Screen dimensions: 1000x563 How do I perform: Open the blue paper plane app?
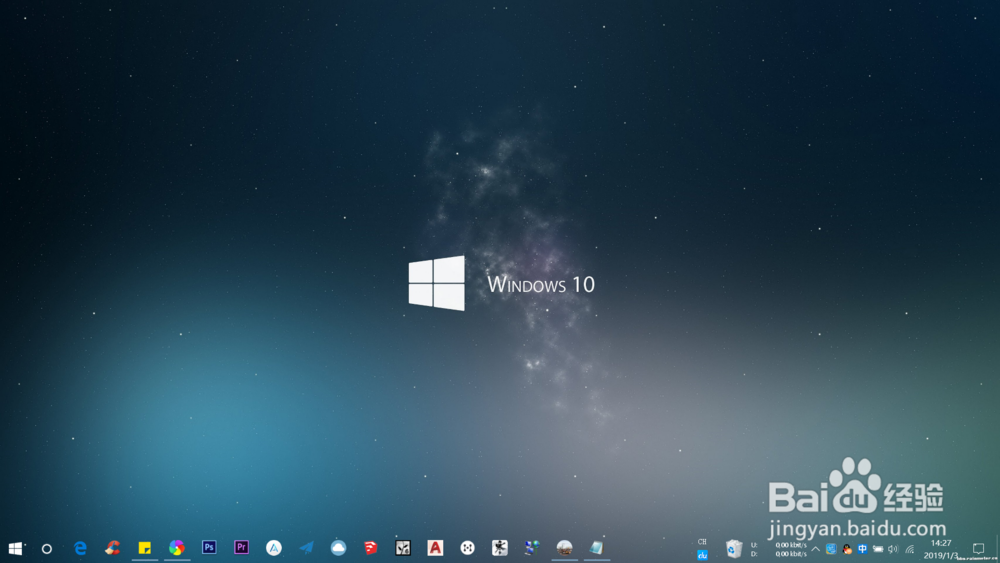coord(306,548)
